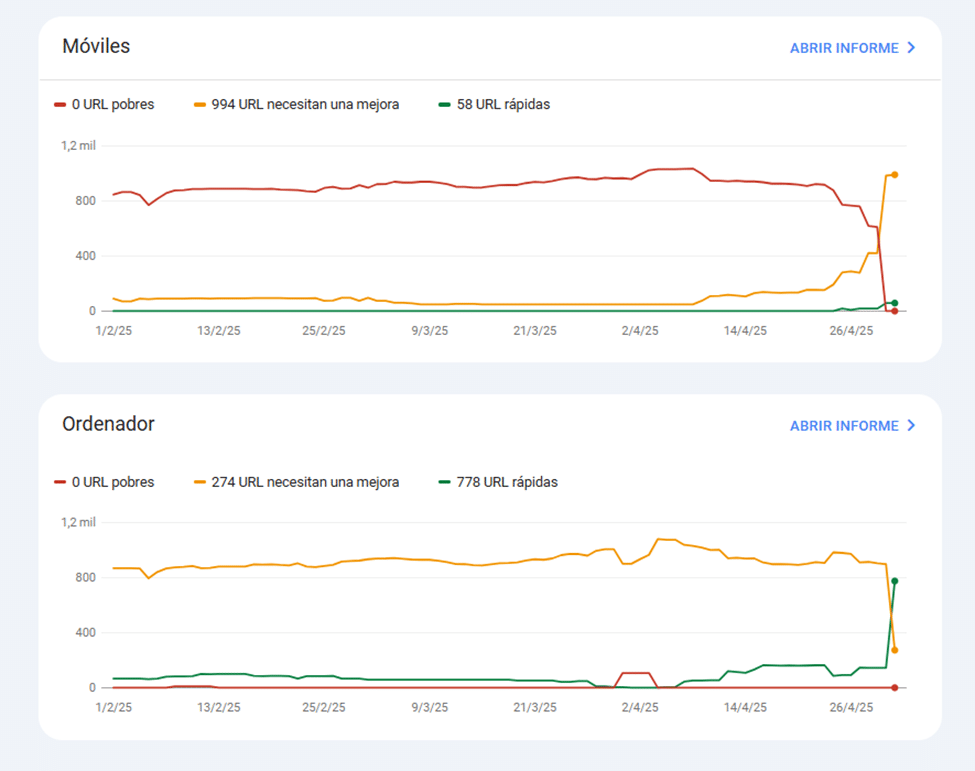Select the Móviles card heading
This screenshot has height=771, width=975.
pos(96,46)
